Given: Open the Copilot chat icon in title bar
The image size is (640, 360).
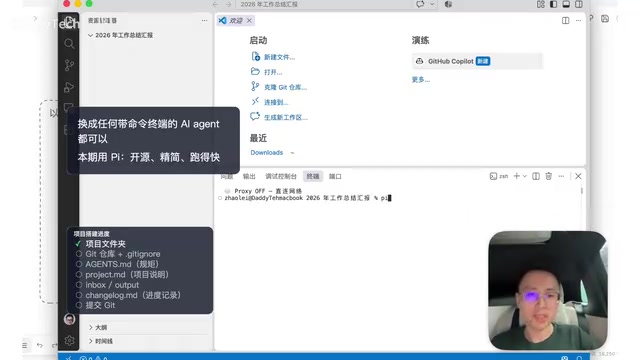Looking at the screenshot, I should [420, 4].
